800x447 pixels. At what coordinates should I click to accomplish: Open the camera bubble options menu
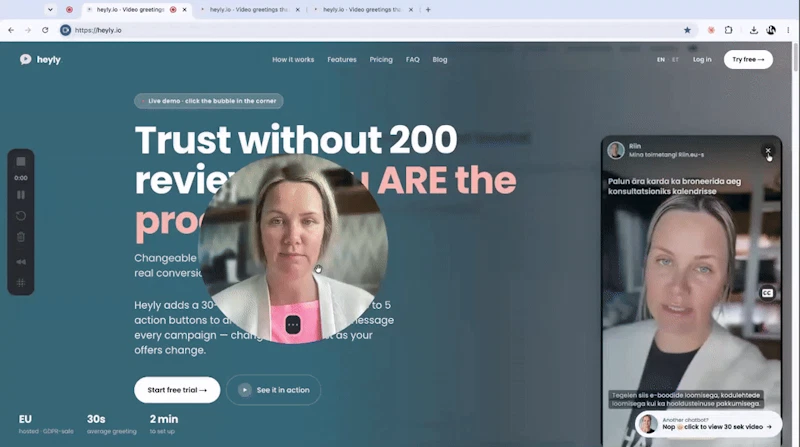(293, 325)
